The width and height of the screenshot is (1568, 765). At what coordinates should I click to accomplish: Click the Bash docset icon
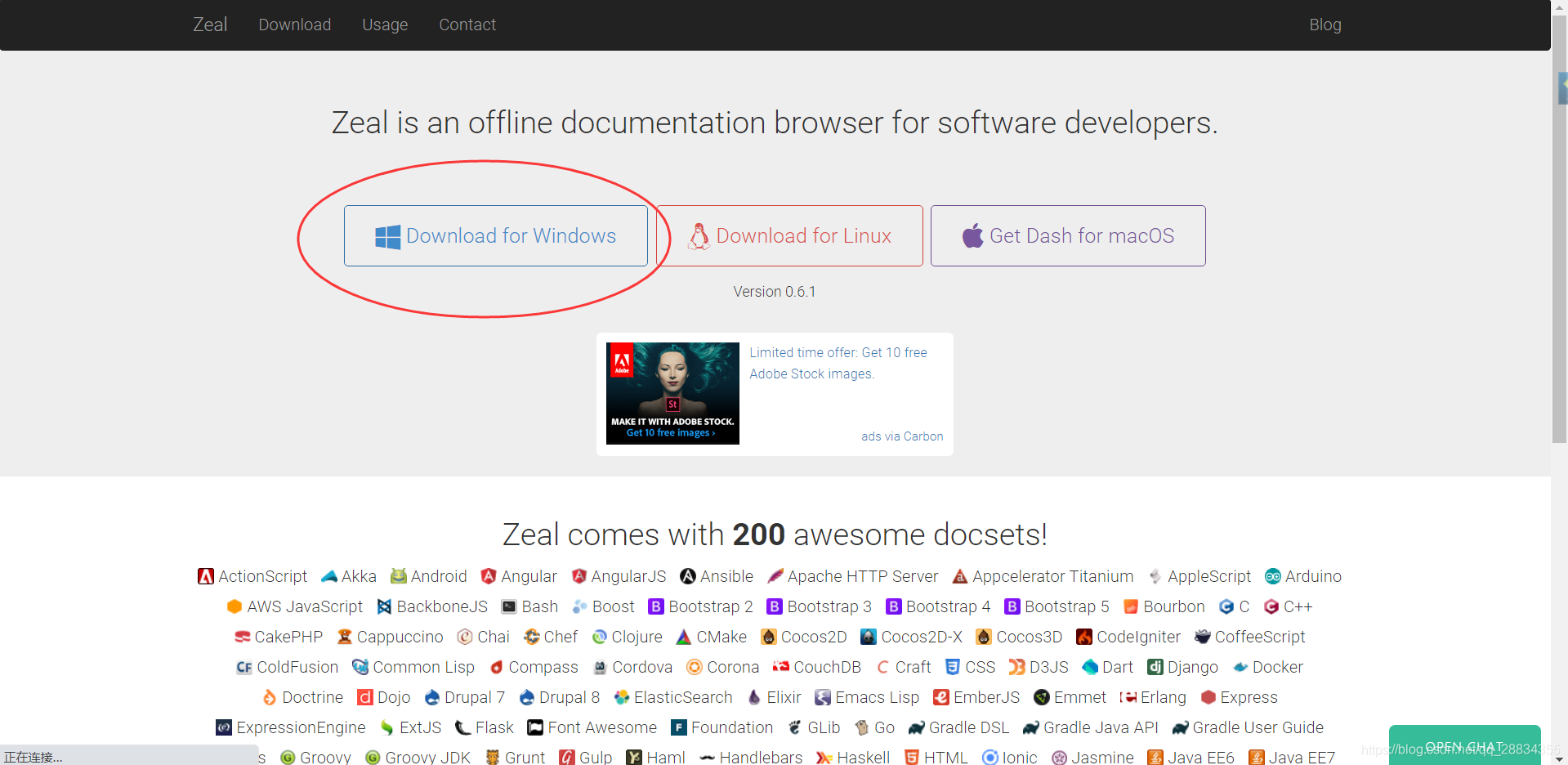[509, 606]
